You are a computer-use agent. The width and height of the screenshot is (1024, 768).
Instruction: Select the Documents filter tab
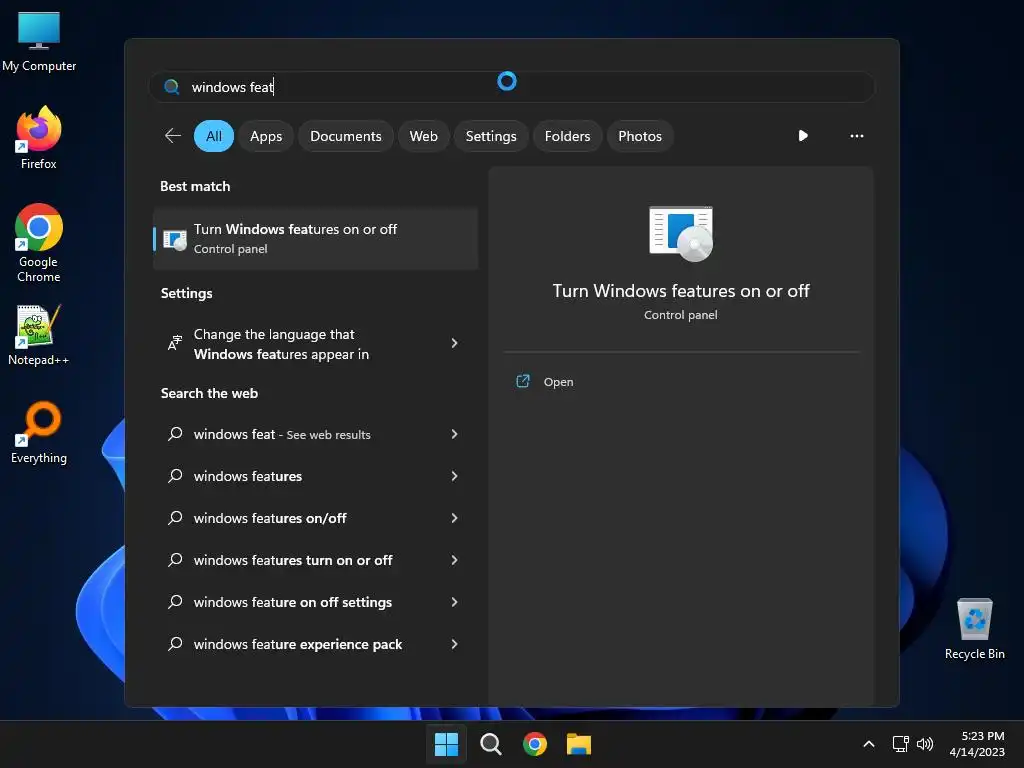(345, 136)
